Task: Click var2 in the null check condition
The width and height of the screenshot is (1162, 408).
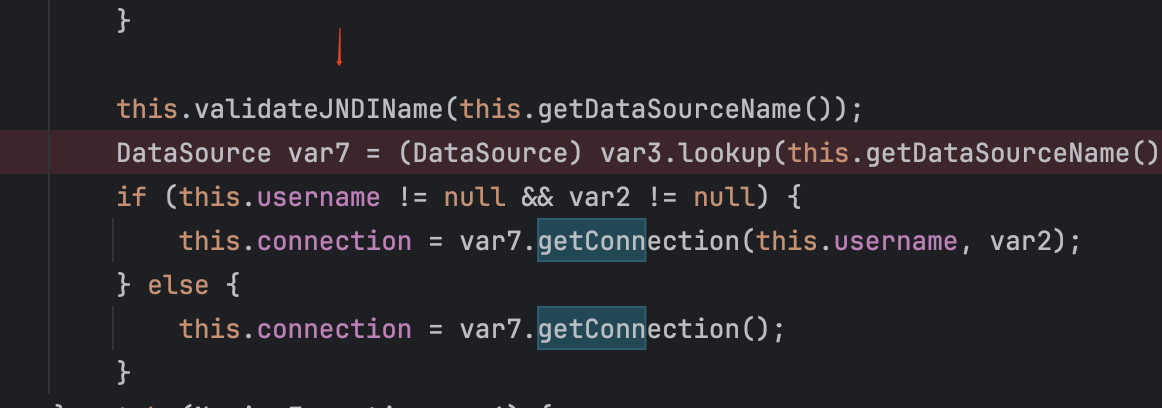Action: [600, 197]
